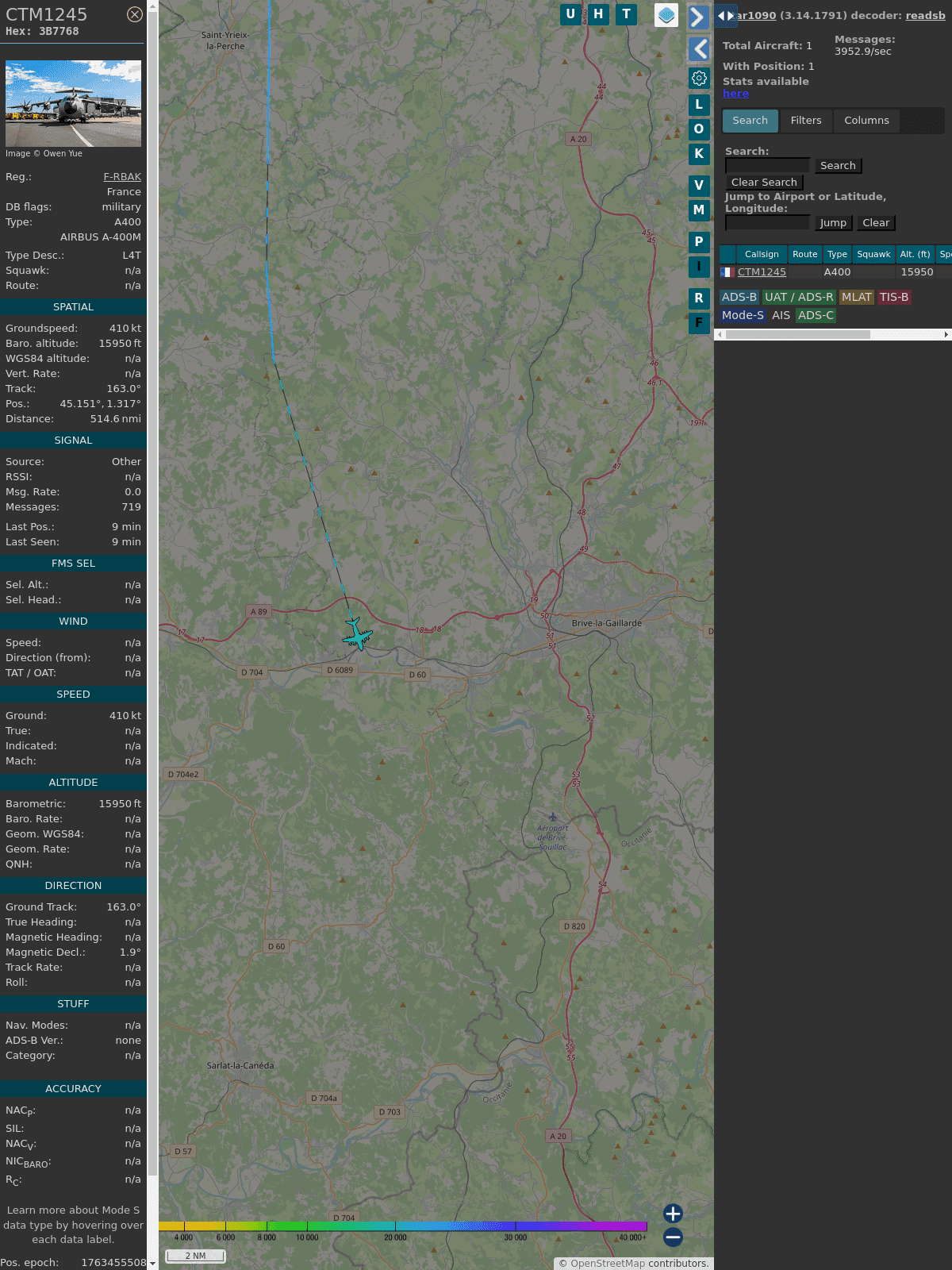The image size is (952, 1270).
Task: Switch to the Filters tab
Action: pos(805,121)
